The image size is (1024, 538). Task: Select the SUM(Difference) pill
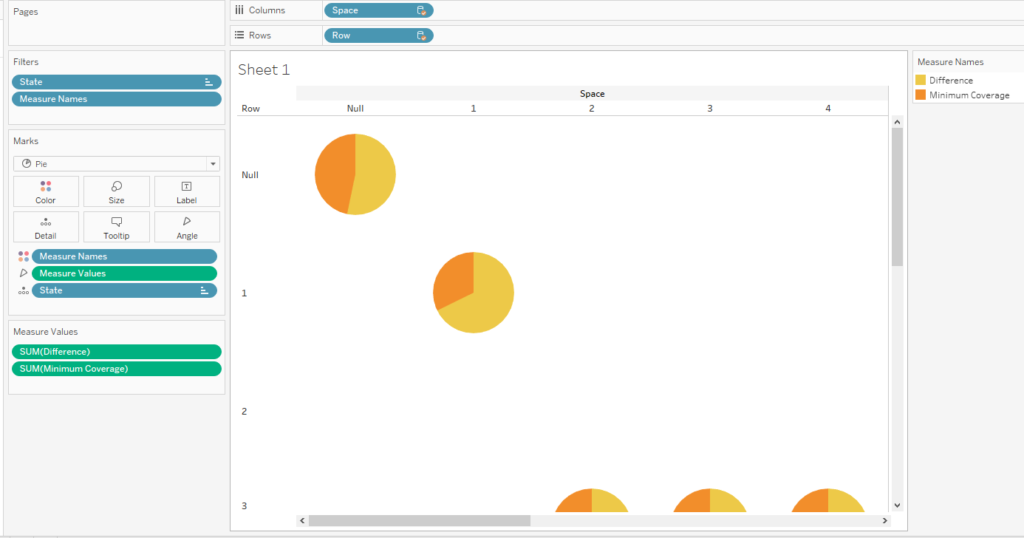[x=116, y=352]
